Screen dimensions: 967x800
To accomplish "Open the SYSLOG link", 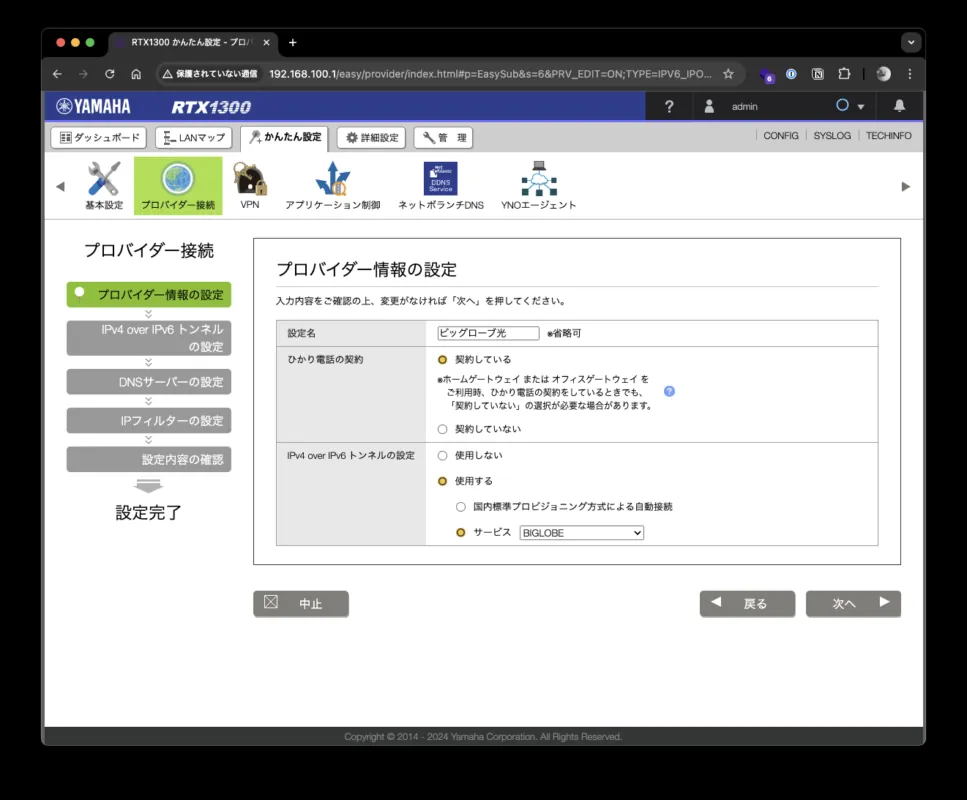I will (832, 136).
